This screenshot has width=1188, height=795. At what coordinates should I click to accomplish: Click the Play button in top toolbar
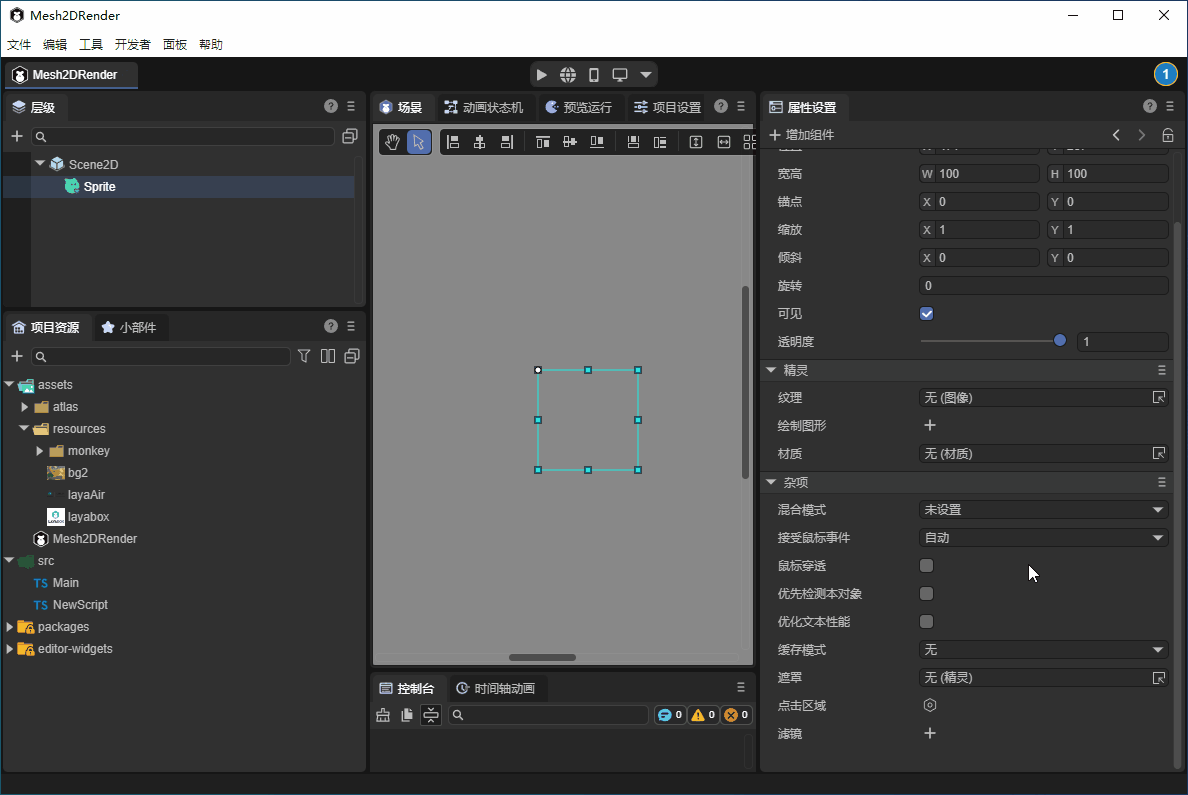coord(541,75)
